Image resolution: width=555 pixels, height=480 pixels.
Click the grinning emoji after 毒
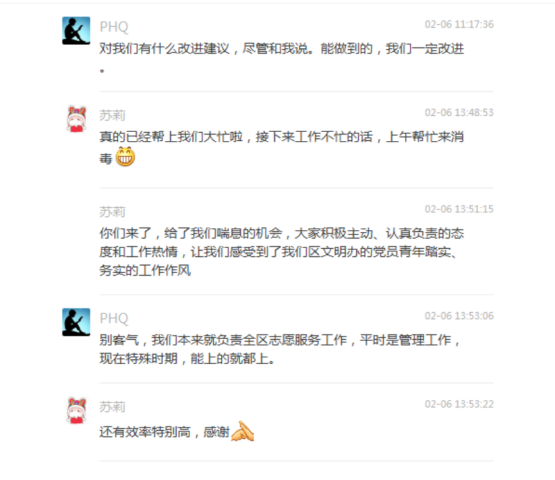[125, 156]
